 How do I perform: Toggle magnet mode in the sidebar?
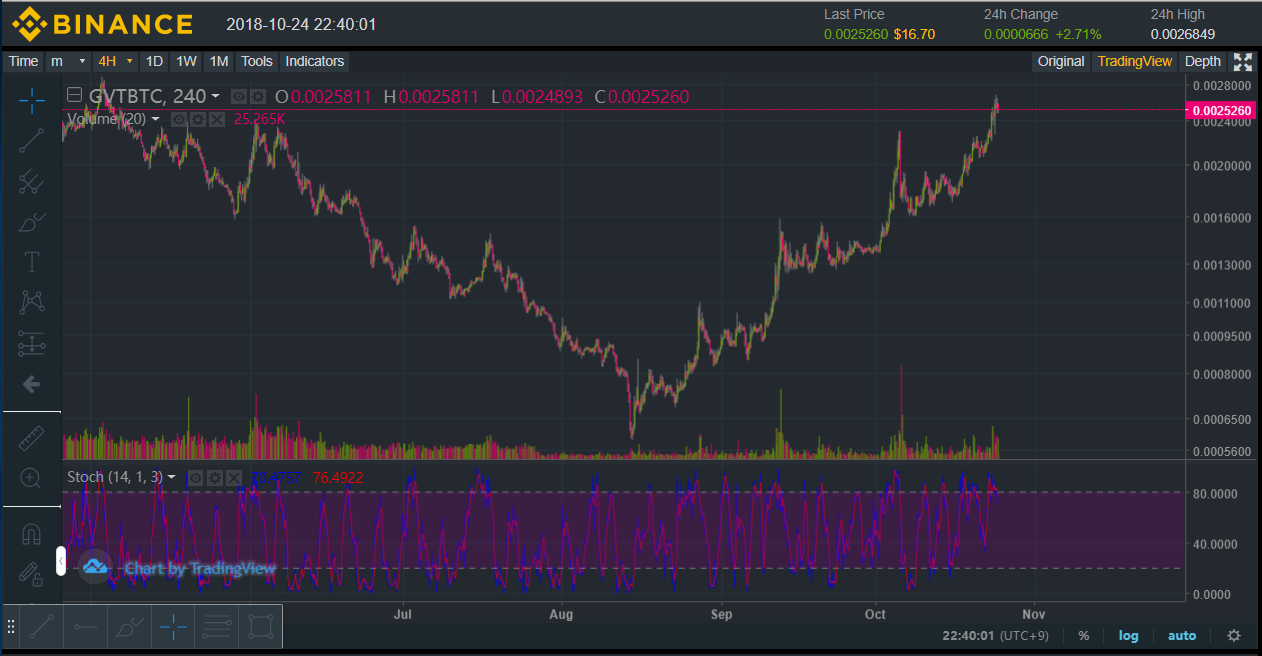tap(32, 534)
